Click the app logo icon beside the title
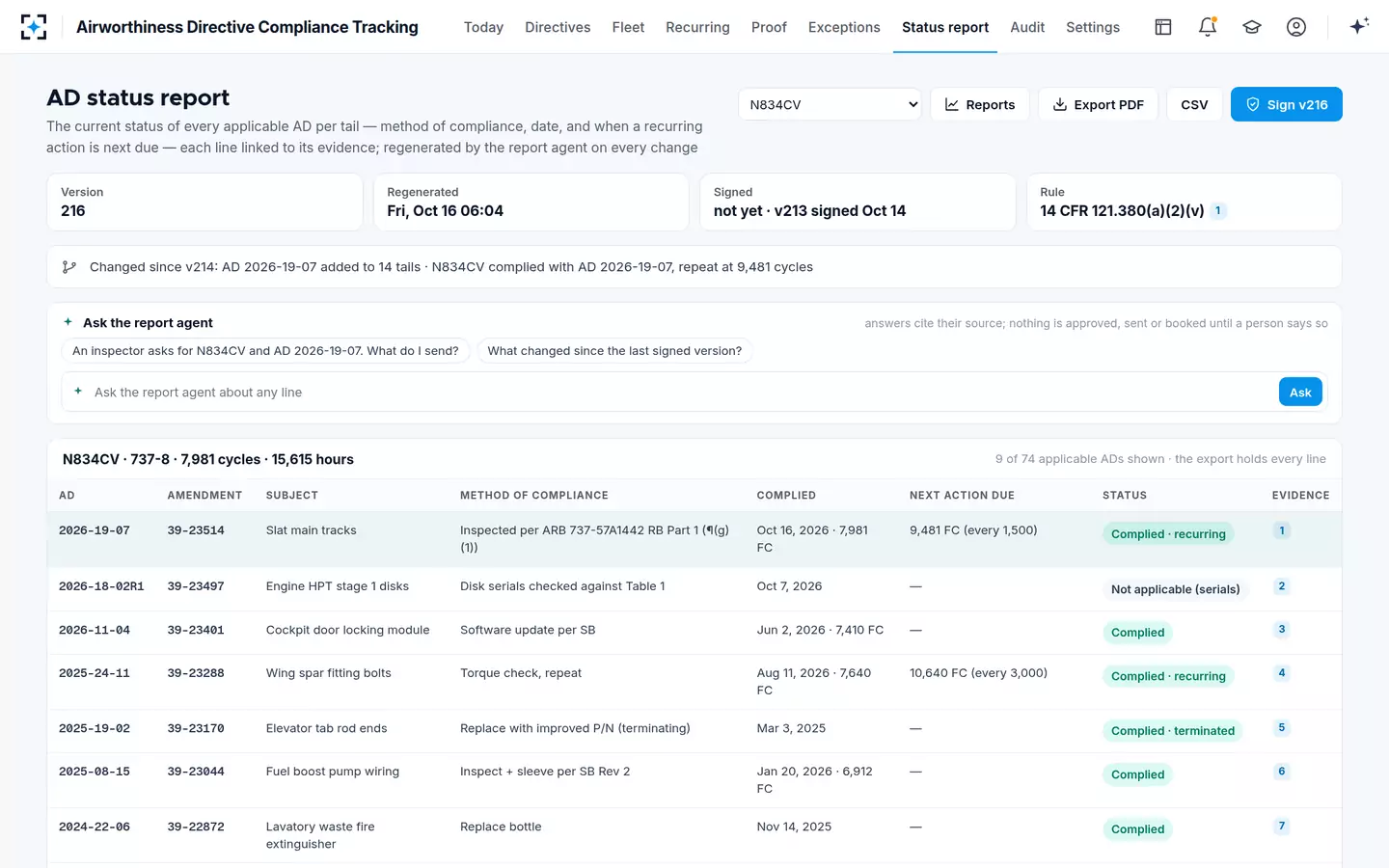The width and height of the screenshot is (1389, 868). pyautogui.click(x=34, y=27)
